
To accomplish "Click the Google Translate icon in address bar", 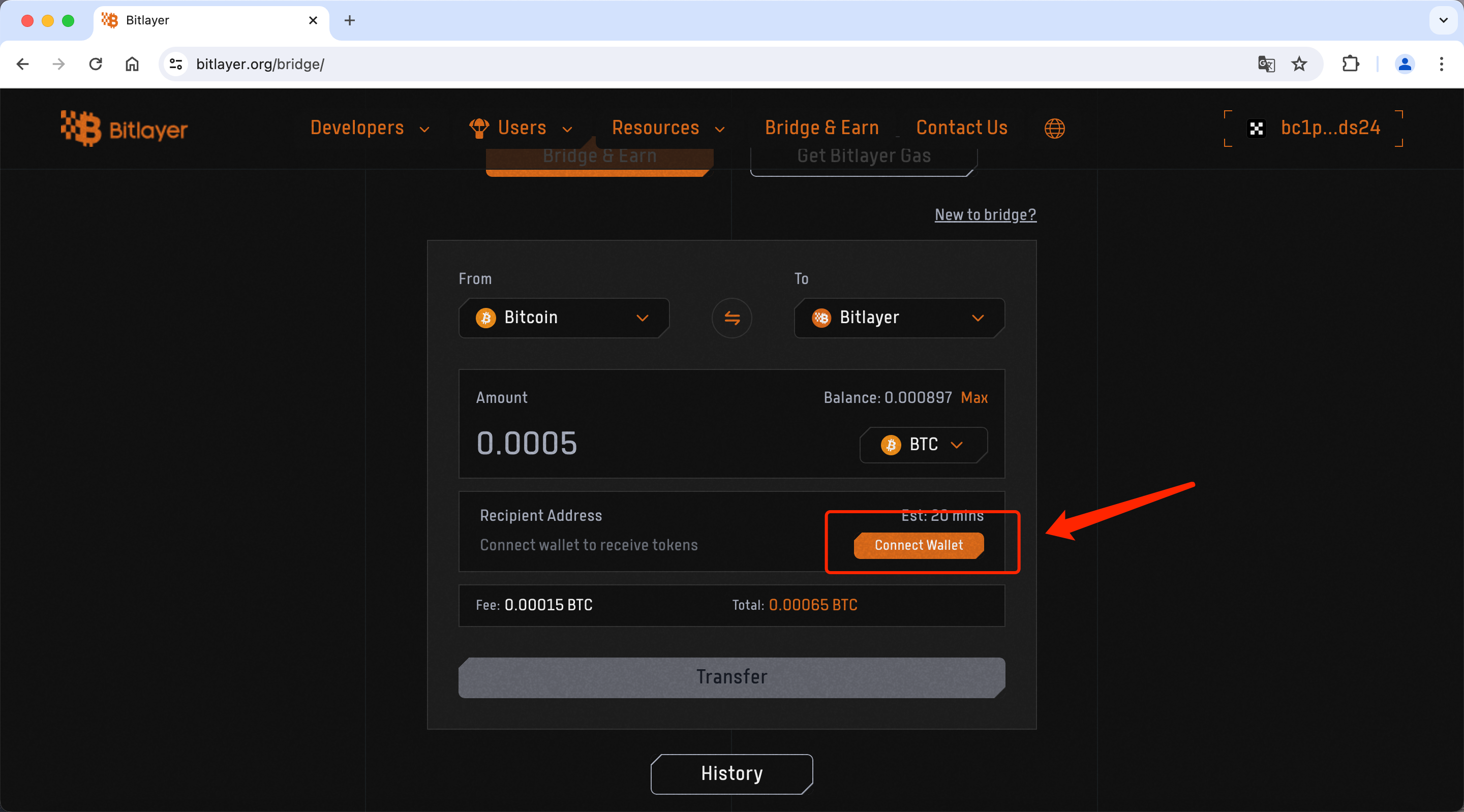I will (1266, 64).
